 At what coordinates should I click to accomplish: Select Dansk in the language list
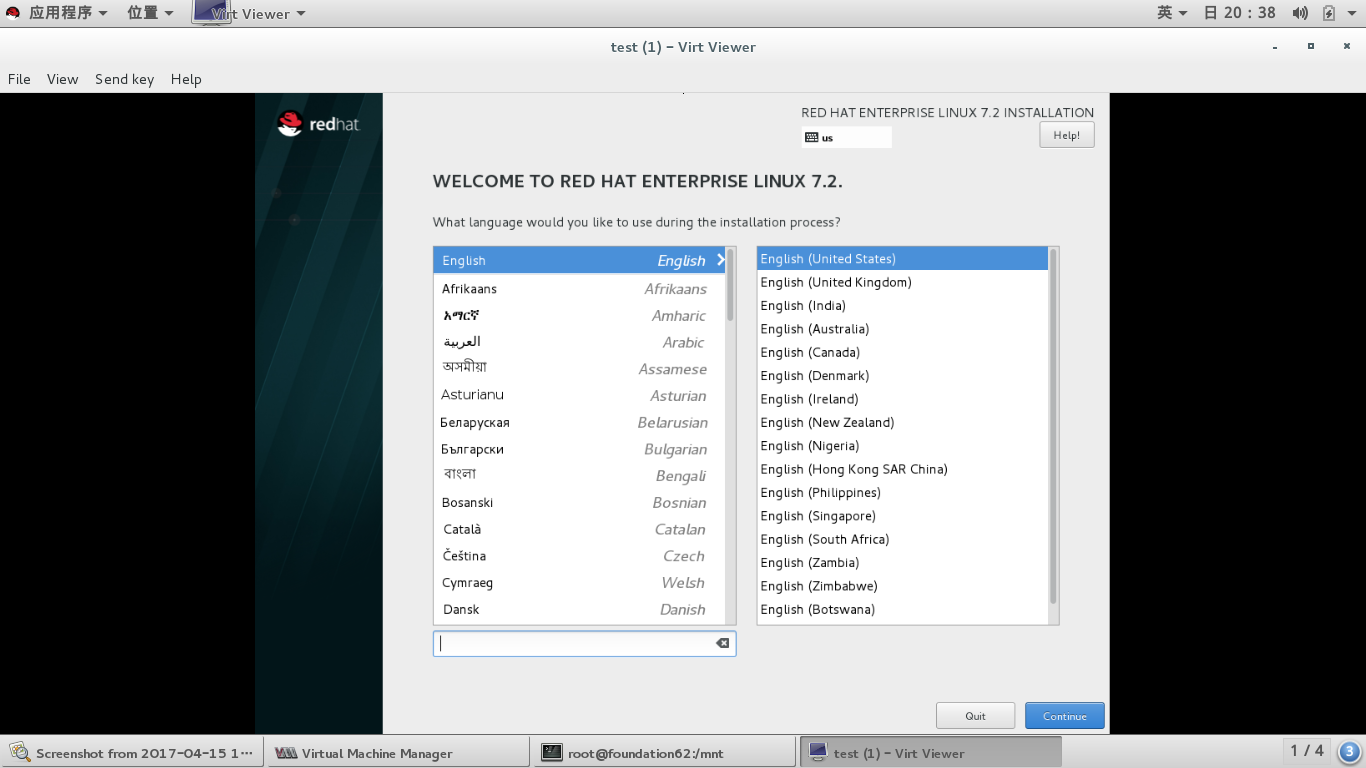(580, 610)
